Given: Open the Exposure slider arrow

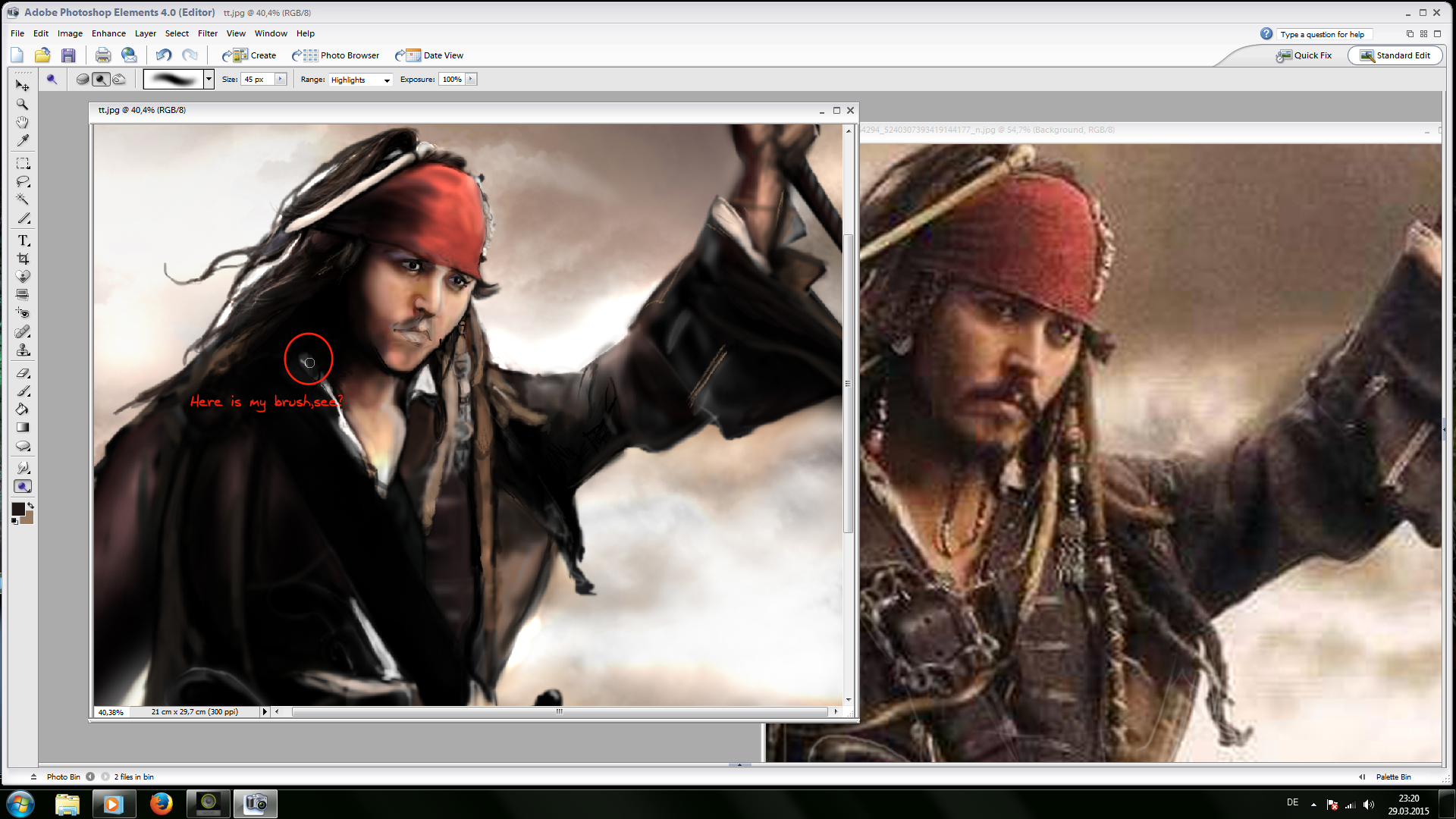Looking at the screenshot, I should point(471,79).
